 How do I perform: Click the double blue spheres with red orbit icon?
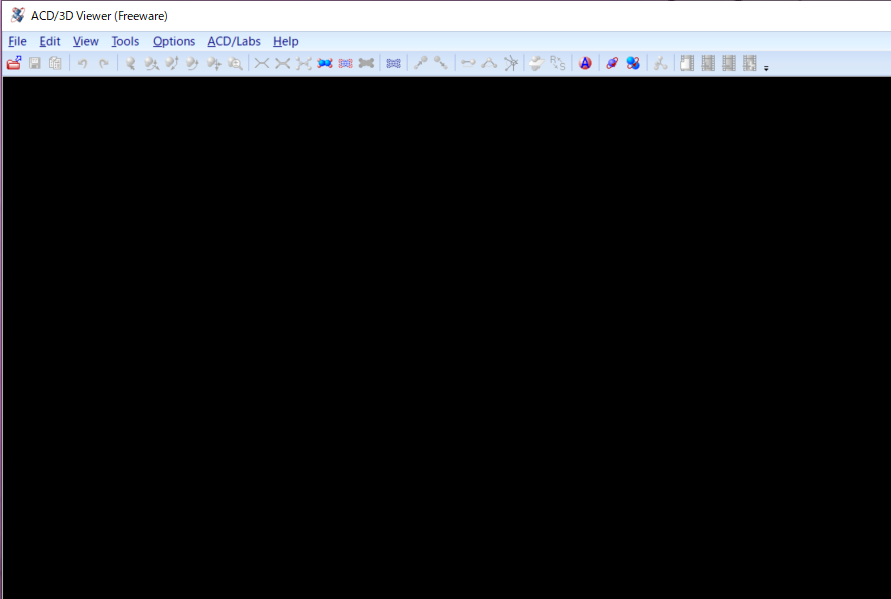633,63
